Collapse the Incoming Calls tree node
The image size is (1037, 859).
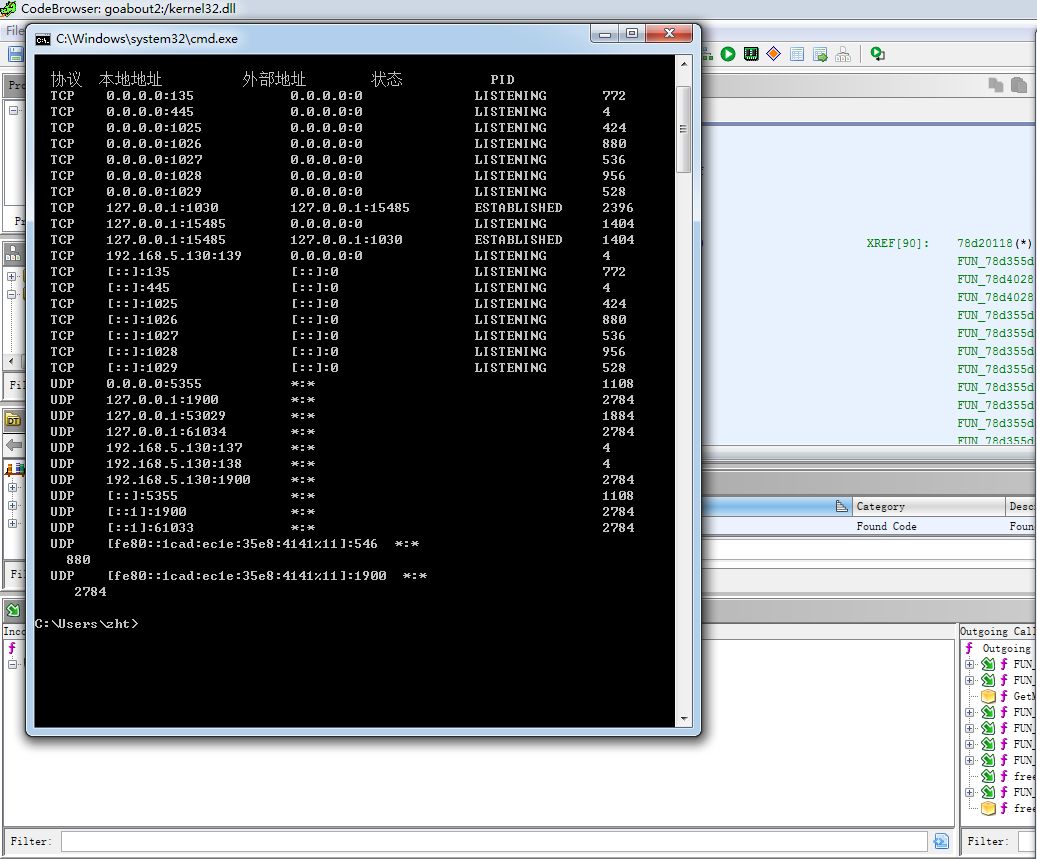[12, 664]
